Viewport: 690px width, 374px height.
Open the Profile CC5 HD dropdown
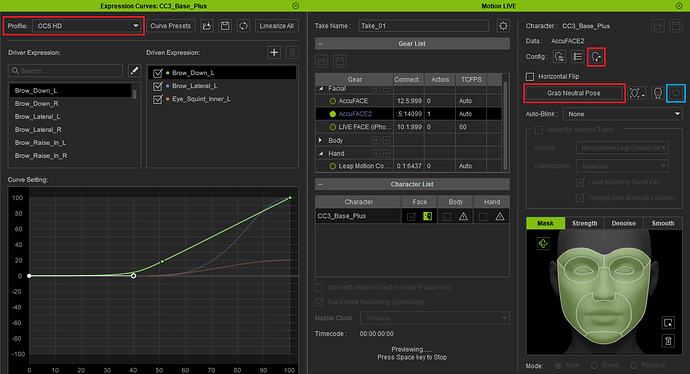(87, 26)
